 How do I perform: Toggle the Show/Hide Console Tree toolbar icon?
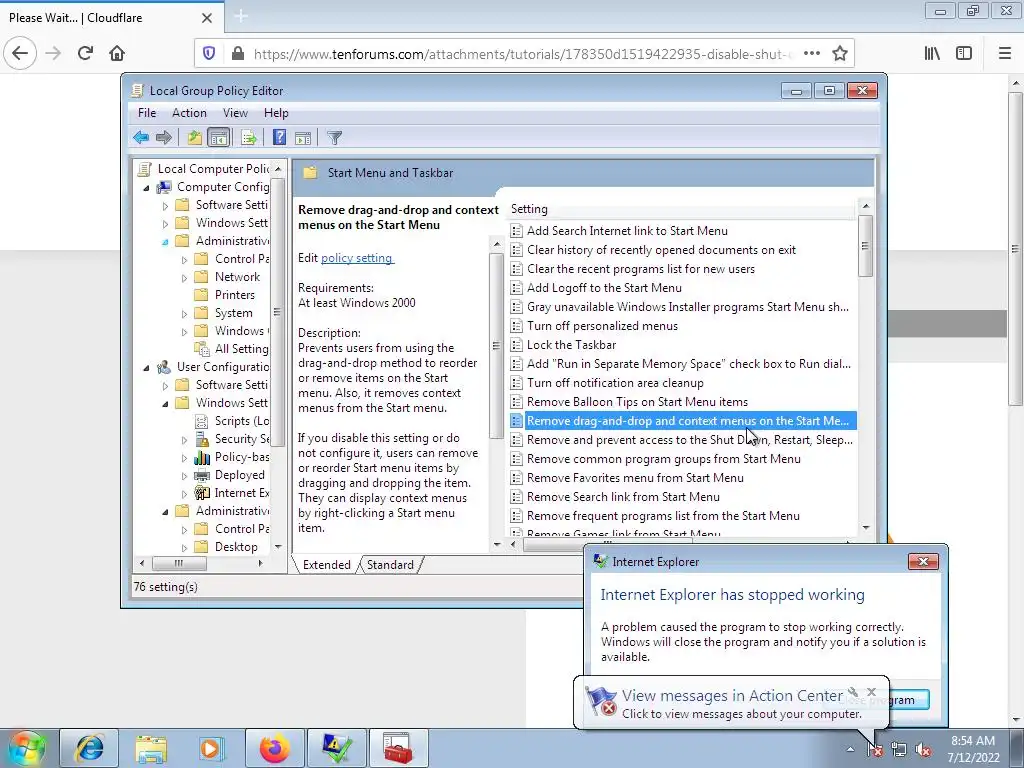(x=219, y=137)
